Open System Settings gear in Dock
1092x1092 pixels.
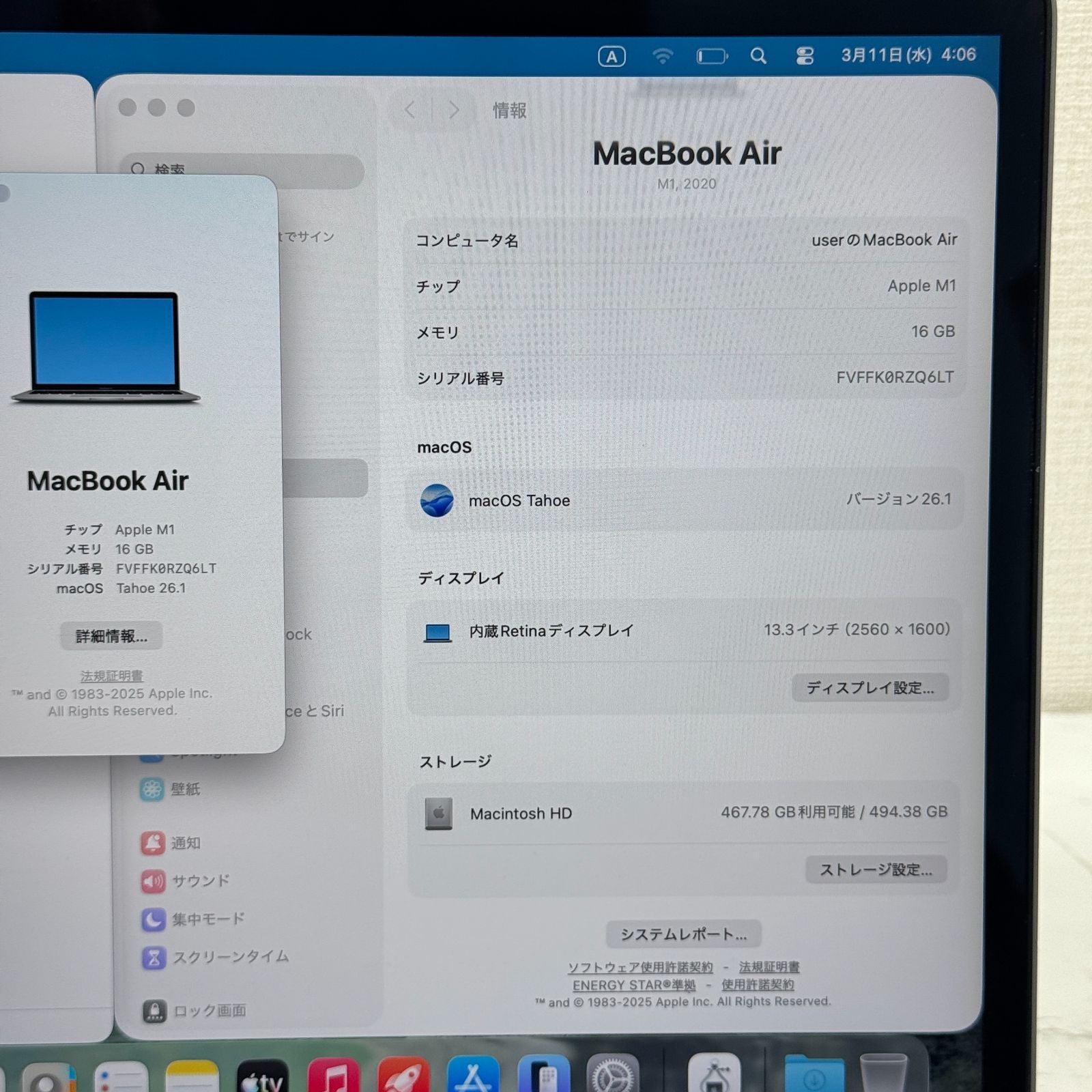613,1075
